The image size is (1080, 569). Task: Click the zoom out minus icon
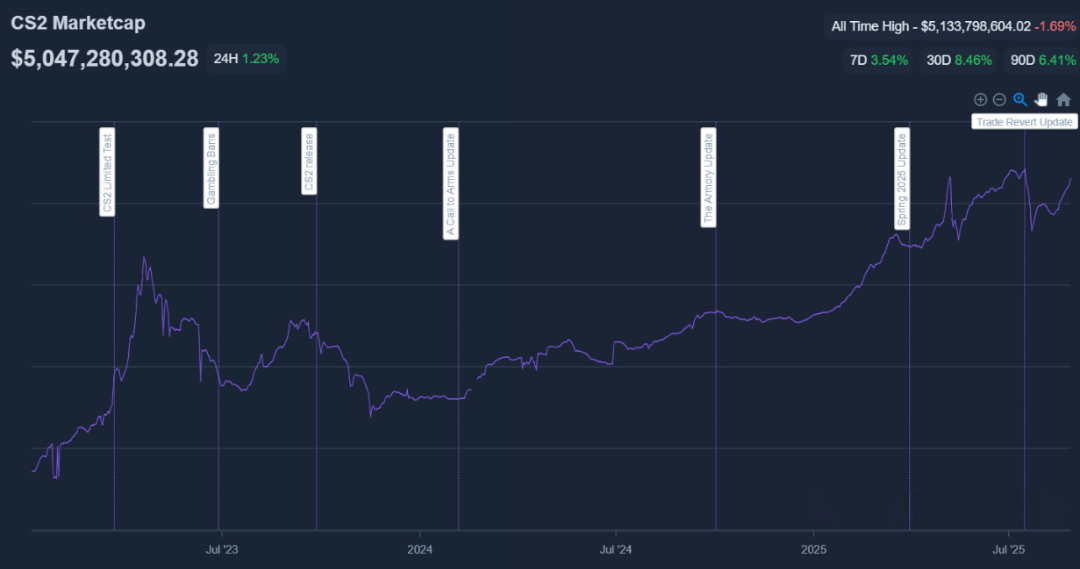(998, 99)
